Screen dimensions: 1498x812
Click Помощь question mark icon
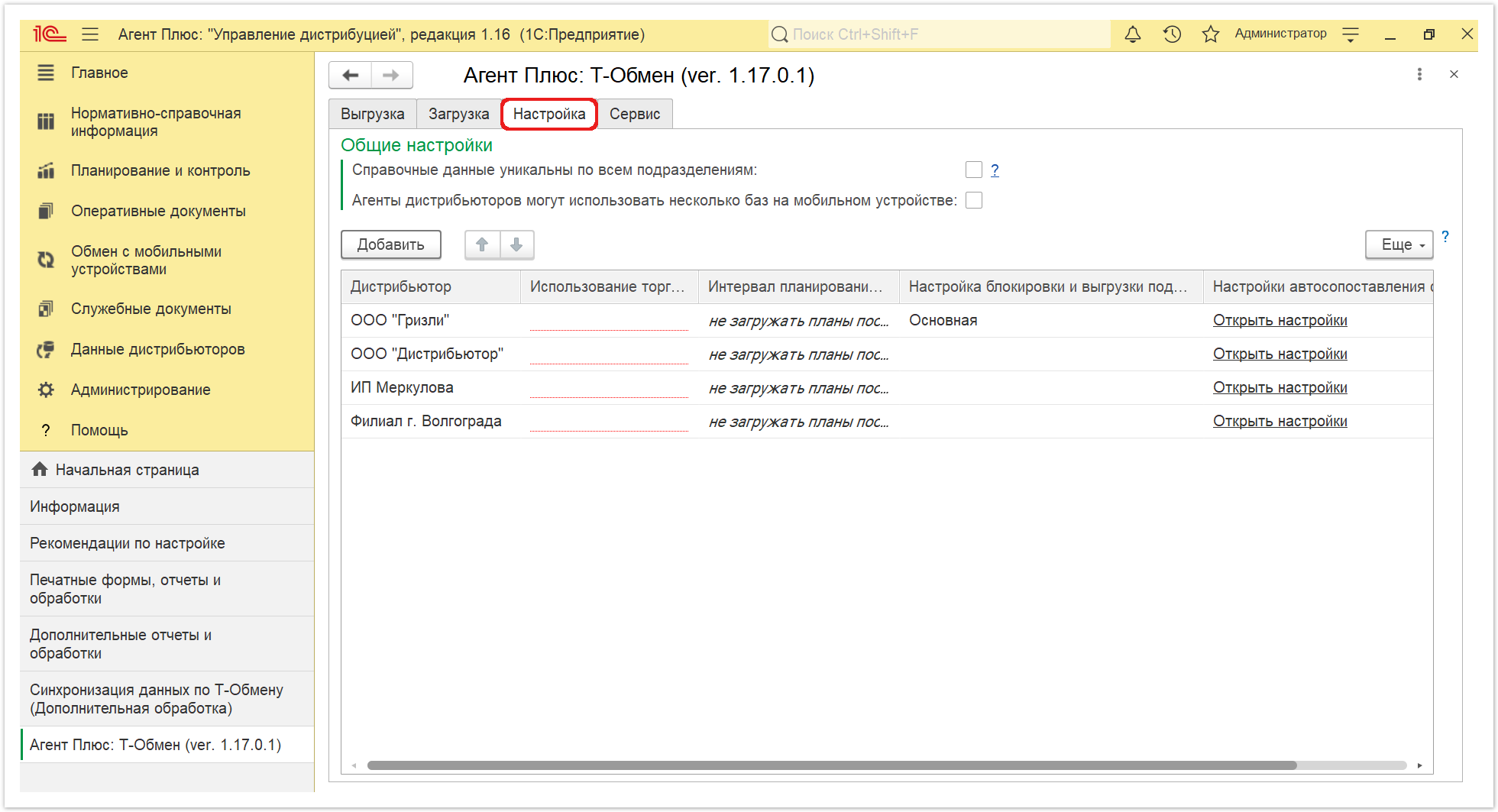(46, 430)
